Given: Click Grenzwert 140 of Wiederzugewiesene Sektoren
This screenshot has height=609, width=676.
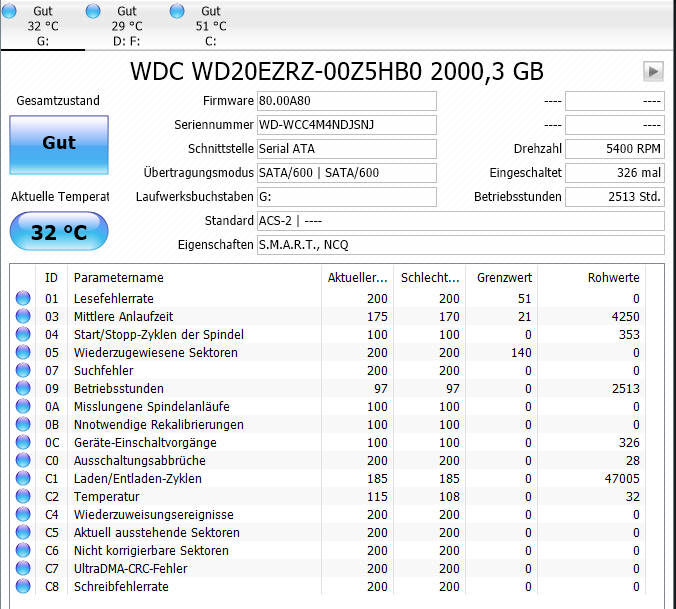Looking at the screenshot, I should click(x=521, y=353).
